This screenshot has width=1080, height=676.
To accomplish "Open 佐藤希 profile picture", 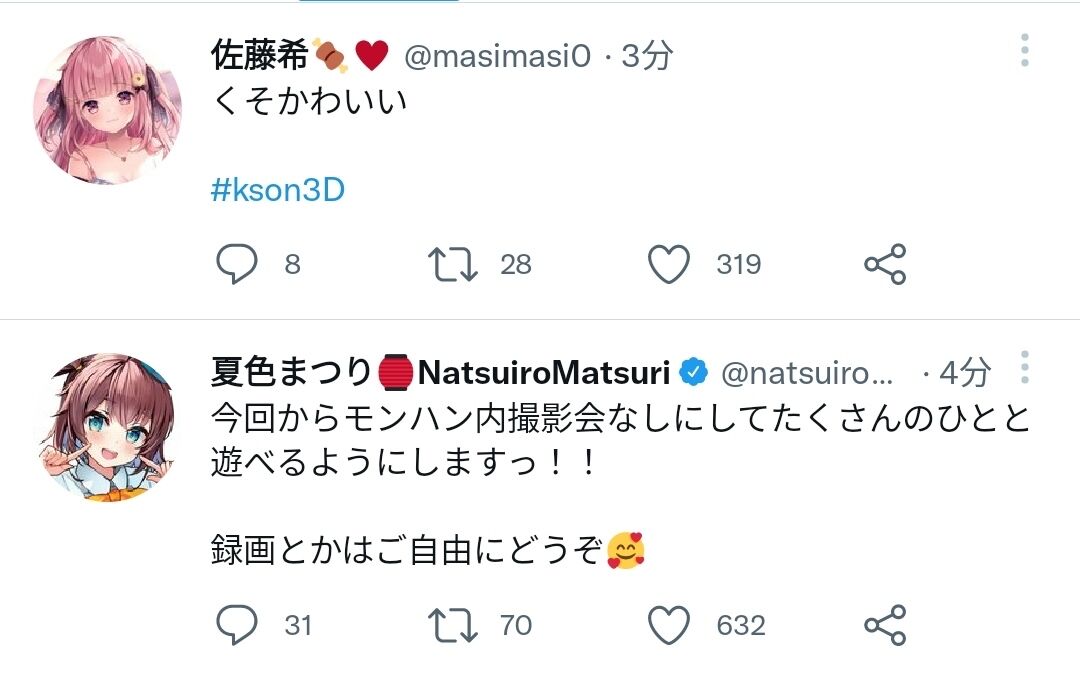I will [107, 110].
